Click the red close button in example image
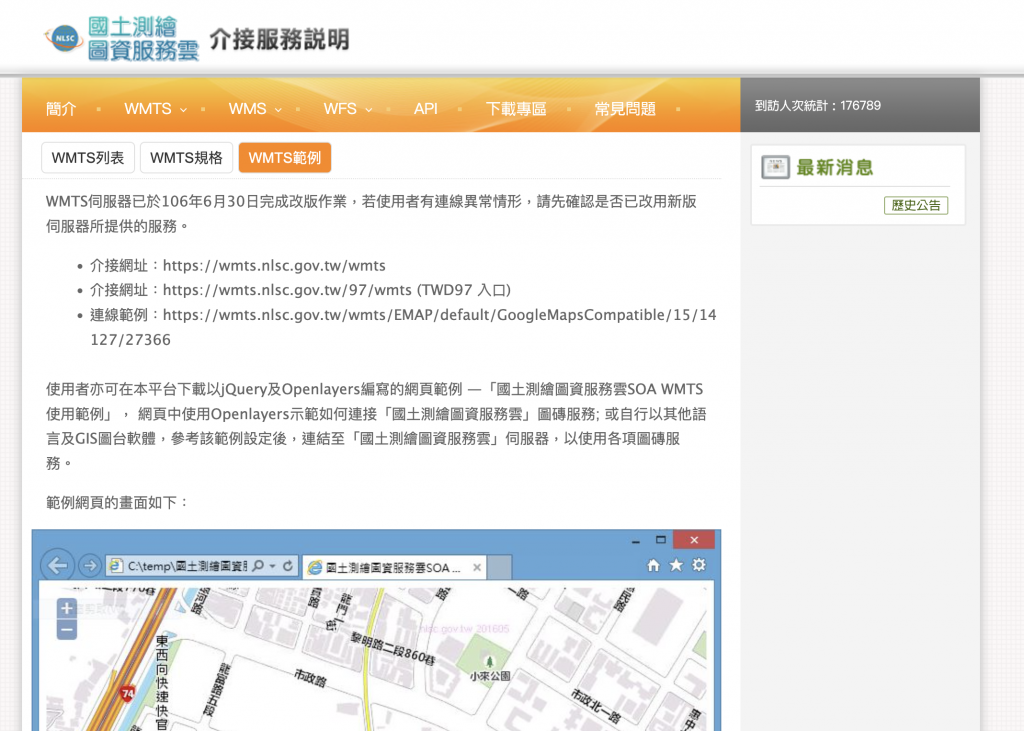1024x731 pixels. point(694,540)
